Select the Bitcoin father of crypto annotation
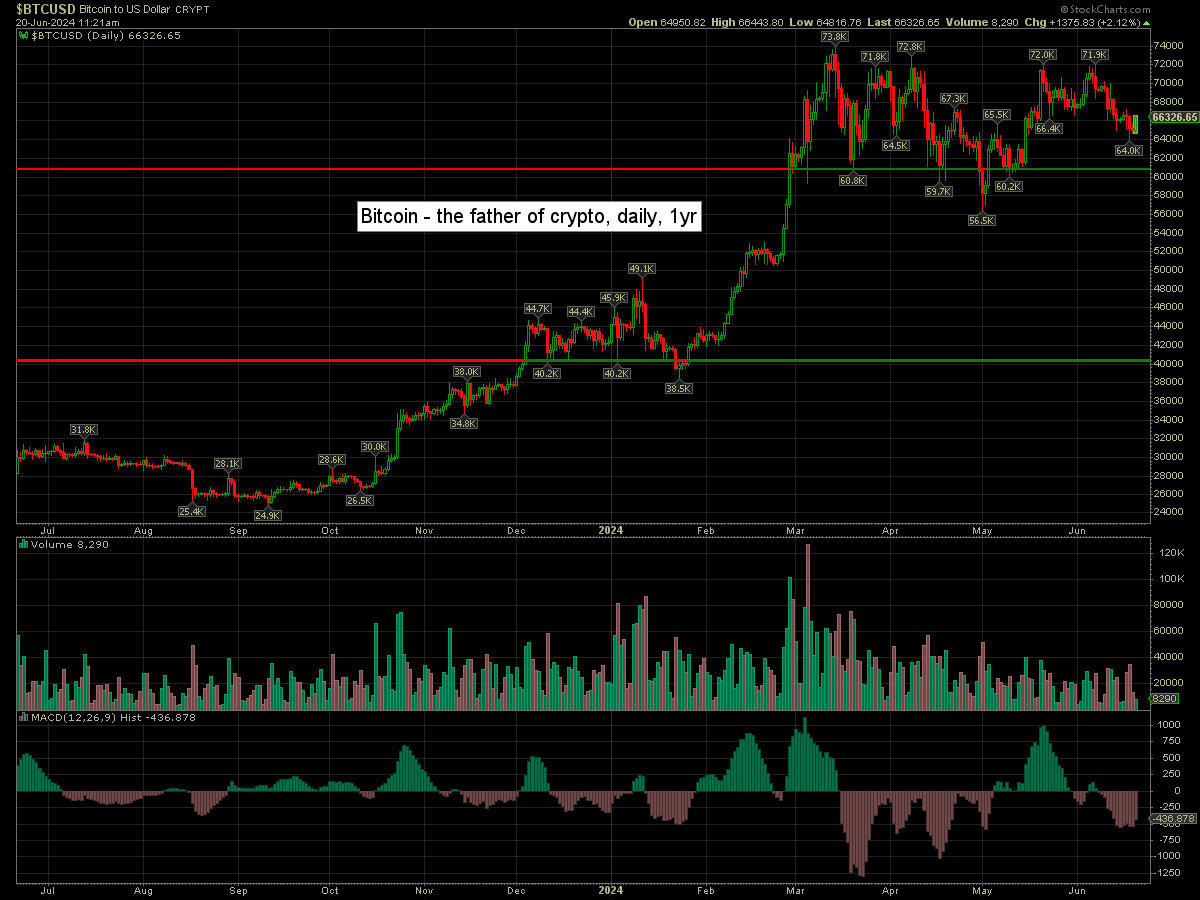The height and width of the screenshot is (900, 1200). click(529, 217)
